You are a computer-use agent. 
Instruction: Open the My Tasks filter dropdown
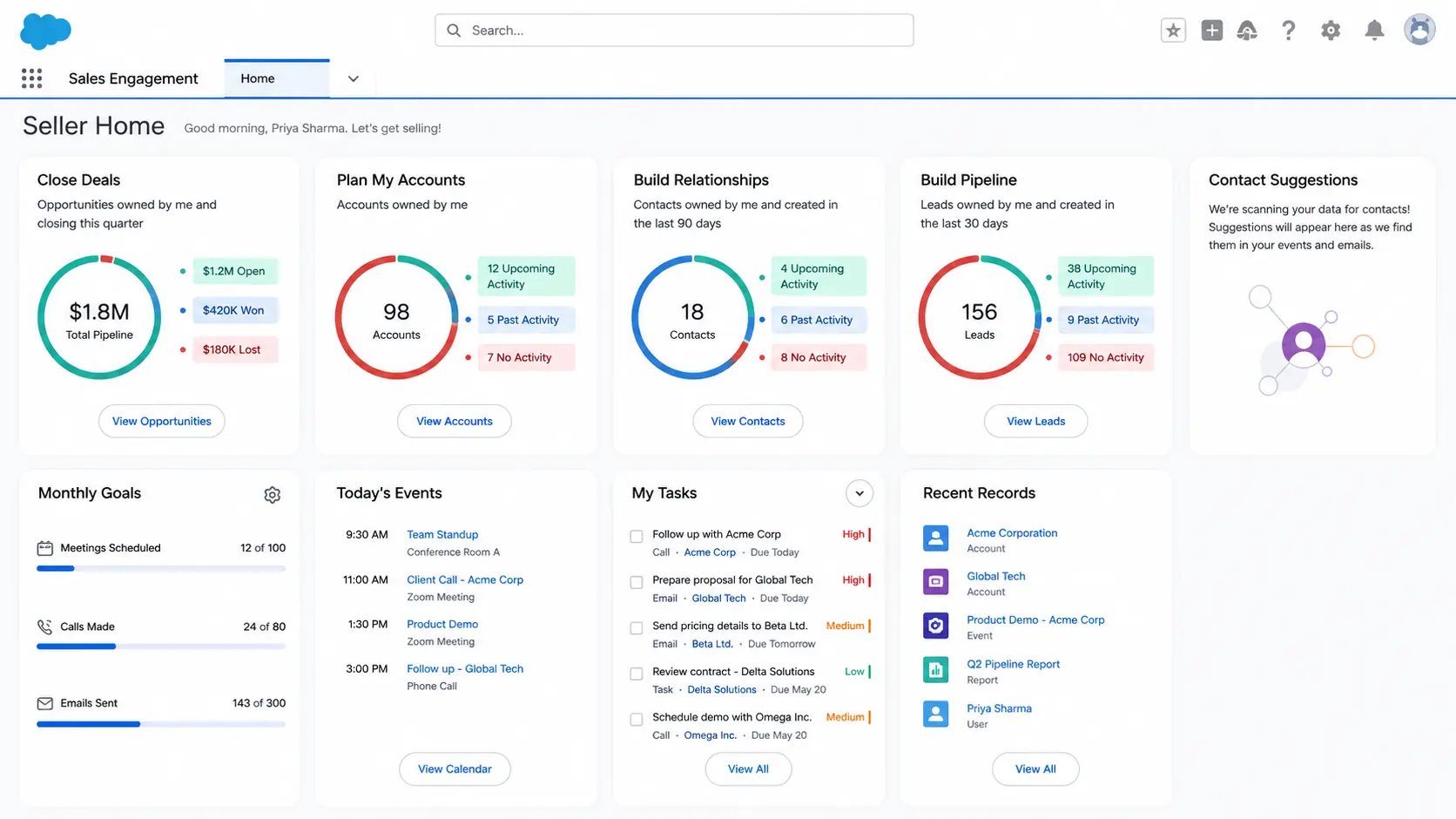(859, 493)
